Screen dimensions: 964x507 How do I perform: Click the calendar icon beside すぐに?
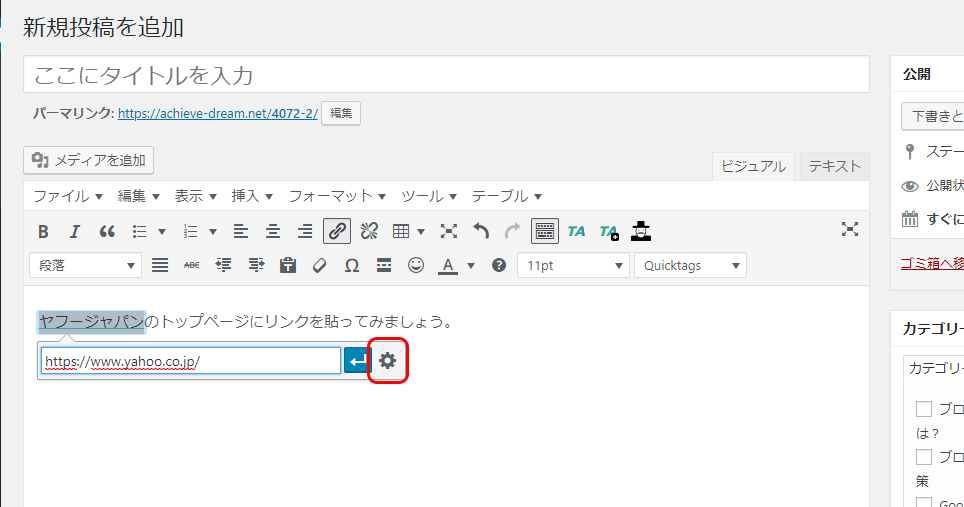tap(910, 219)
